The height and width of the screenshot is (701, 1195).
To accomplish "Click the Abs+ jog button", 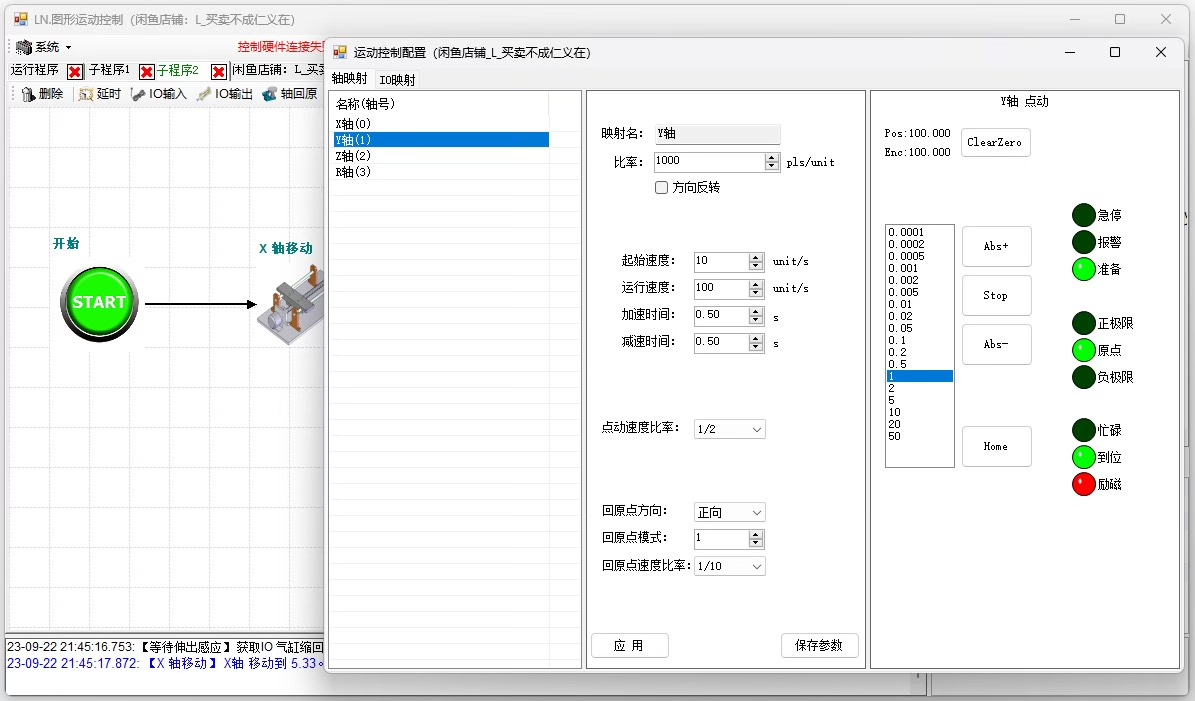I will [996, 246].
